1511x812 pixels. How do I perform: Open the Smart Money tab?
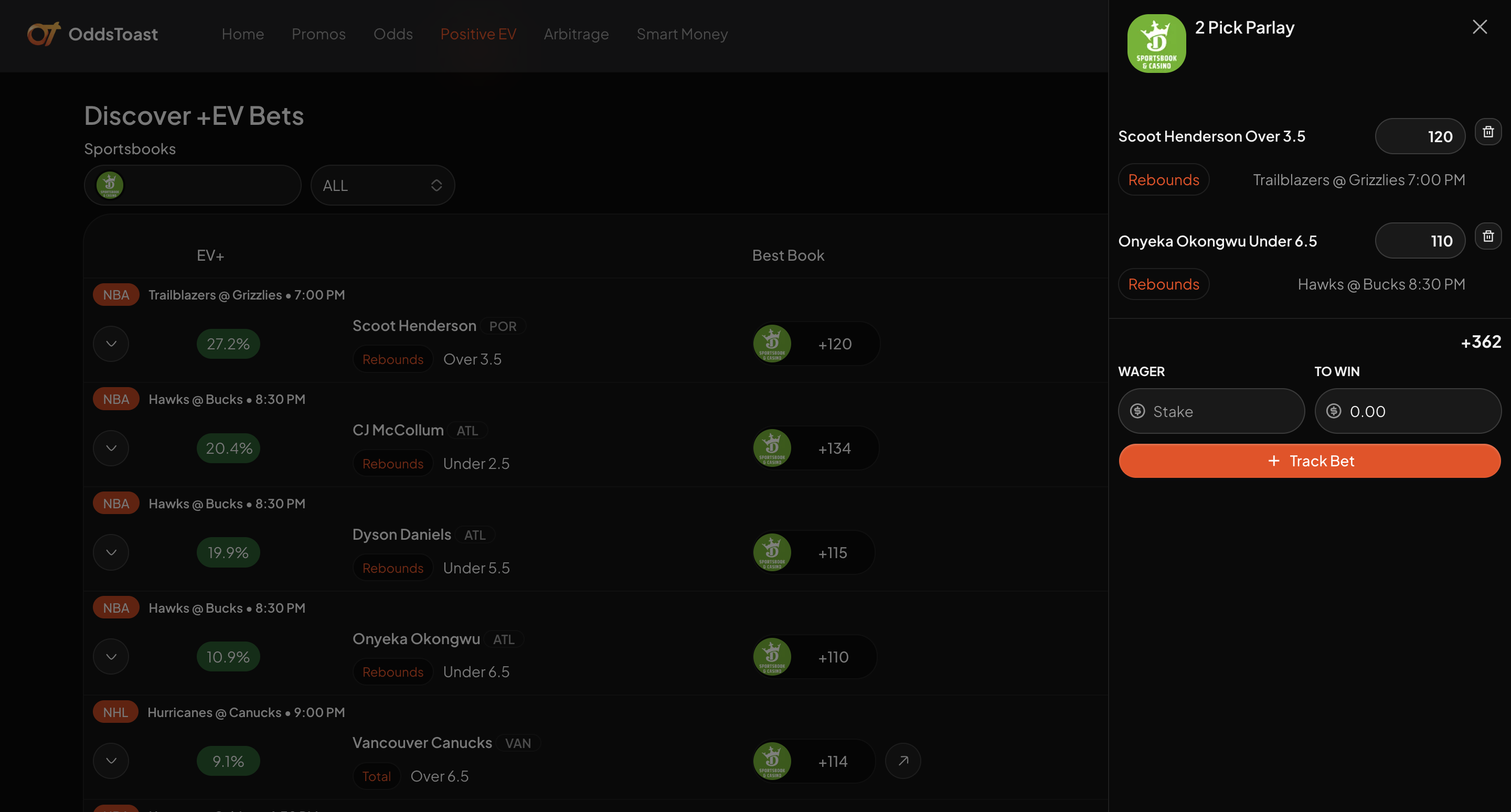tap(682, 34)
